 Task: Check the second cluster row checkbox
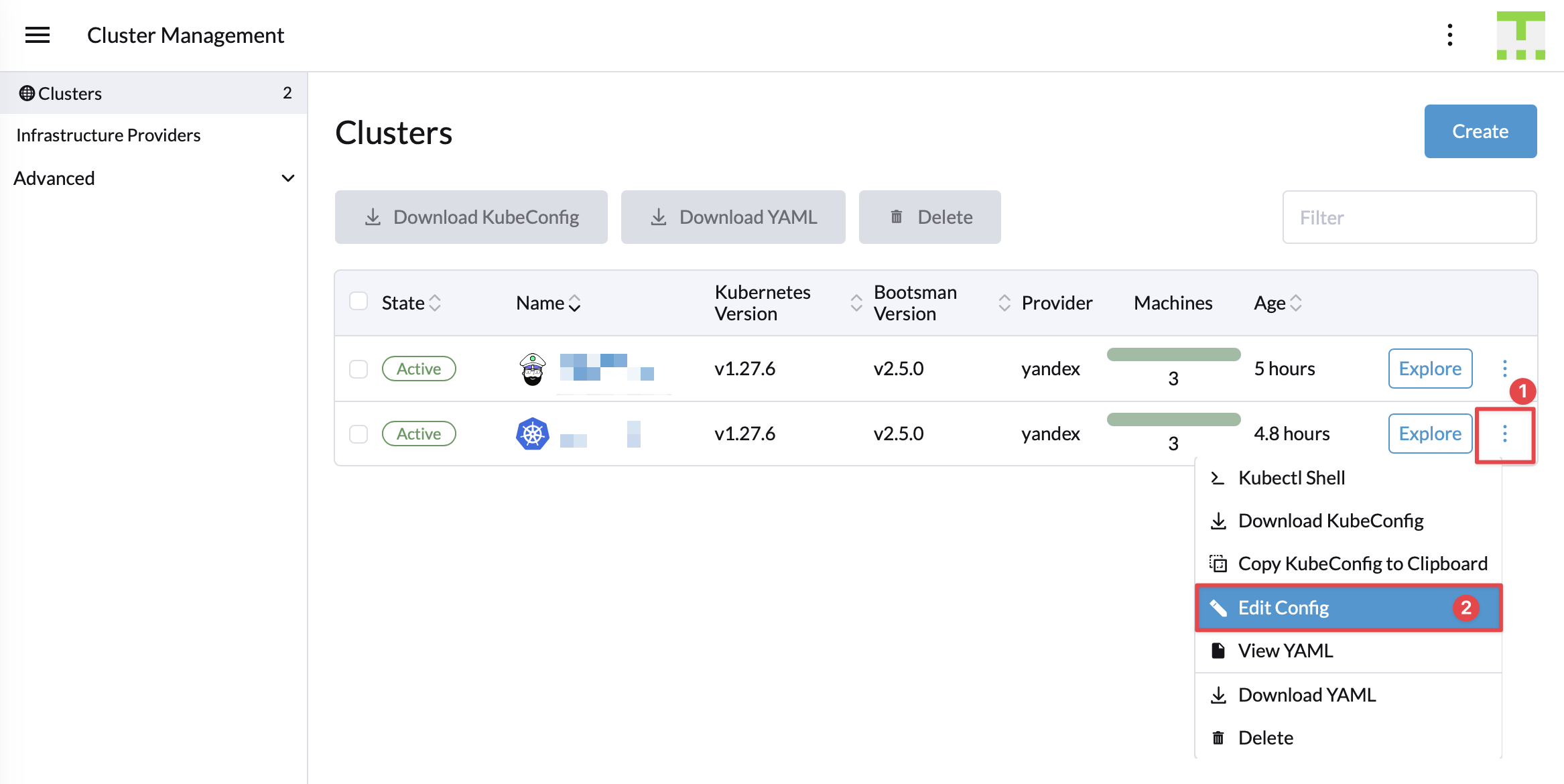point(359,434)
